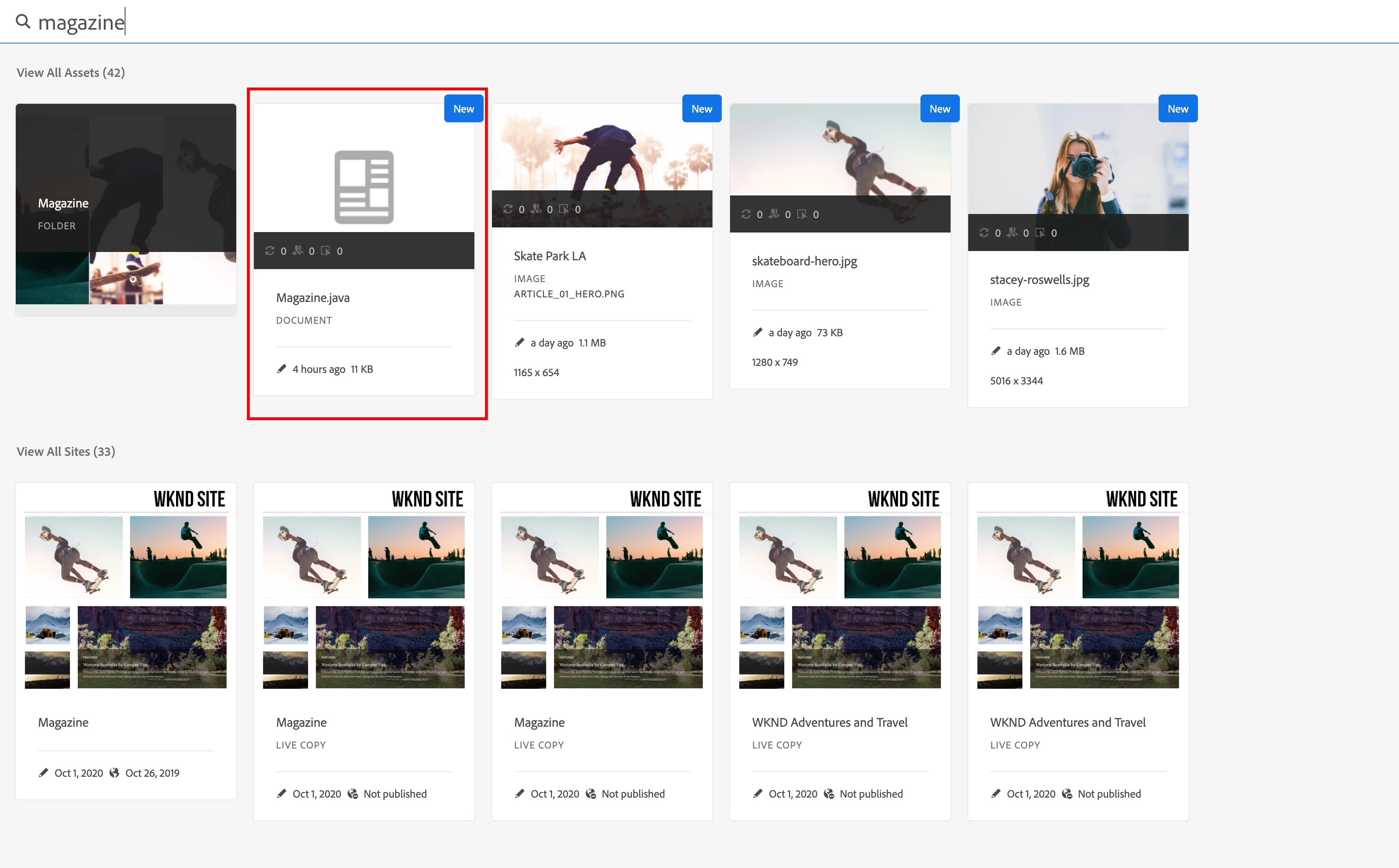Click the unpublished globe icon on the last WKND card
1399x868 pixels.
(x=1066, y=793)
